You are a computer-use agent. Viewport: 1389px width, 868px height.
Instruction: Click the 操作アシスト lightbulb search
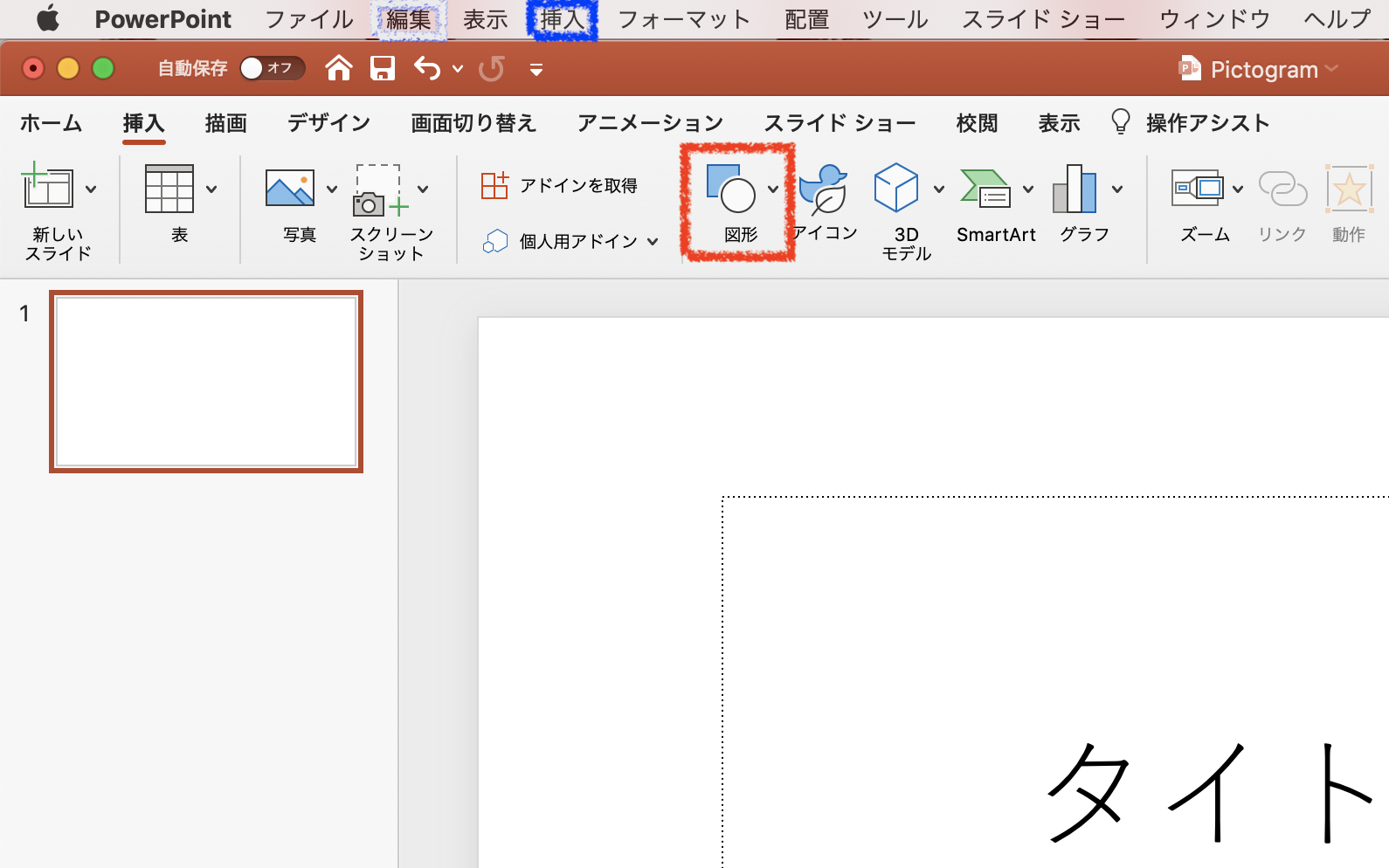[x=1190, y=123]
